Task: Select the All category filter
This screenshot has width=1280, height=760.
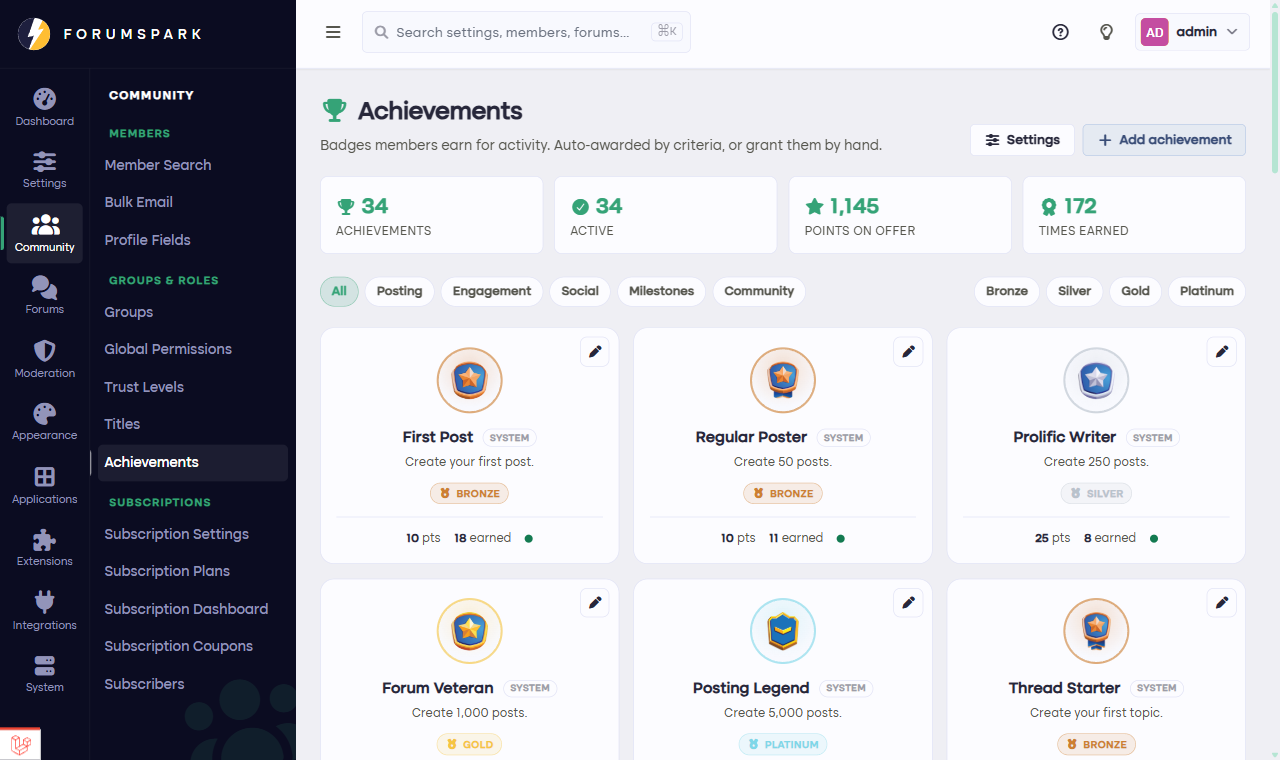Action: [x=339, y=291]
